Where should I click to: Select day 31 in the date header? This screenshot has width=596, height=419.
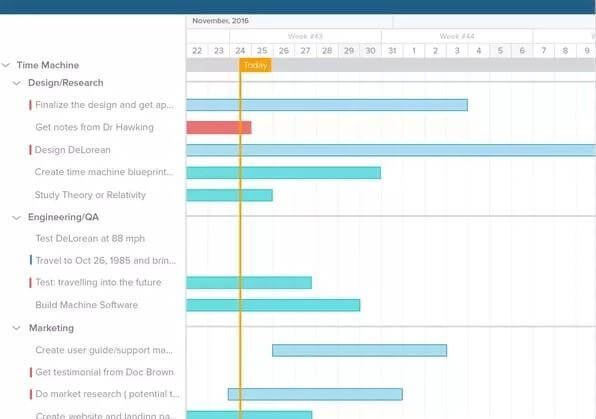click(x=392, y=51)
